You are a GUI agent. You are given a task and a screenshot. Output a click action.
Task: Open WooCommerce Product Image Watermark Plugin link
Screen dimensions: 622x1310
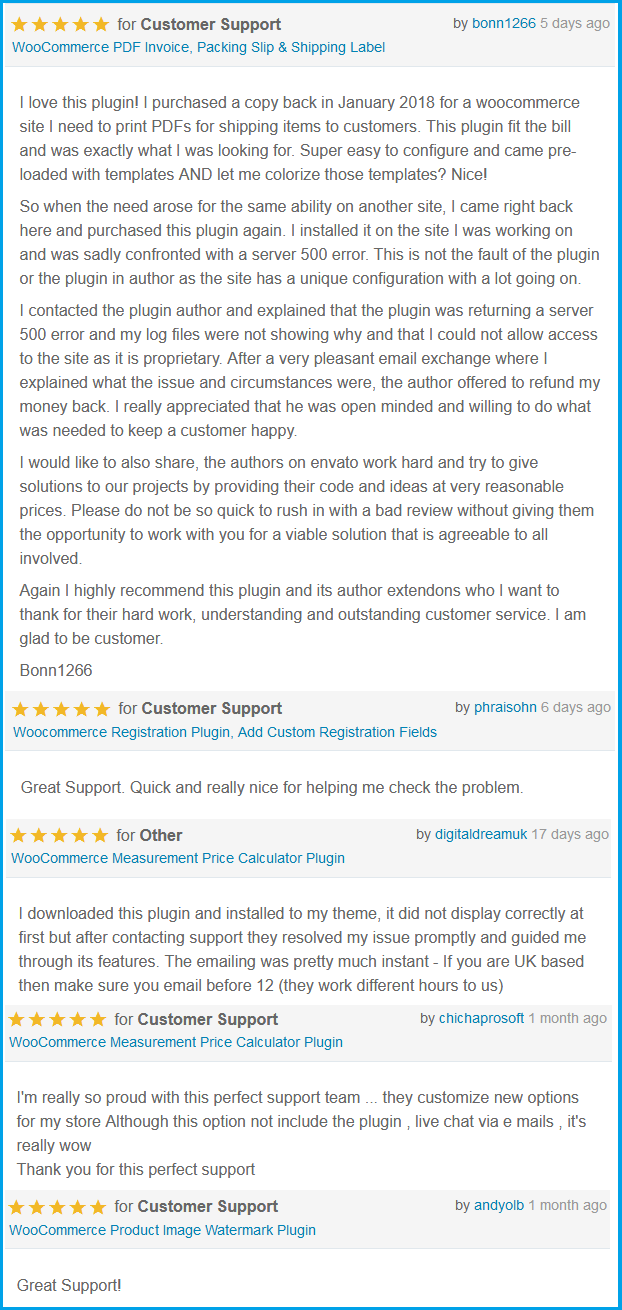pyautogui.click(x=162, y=1230)
